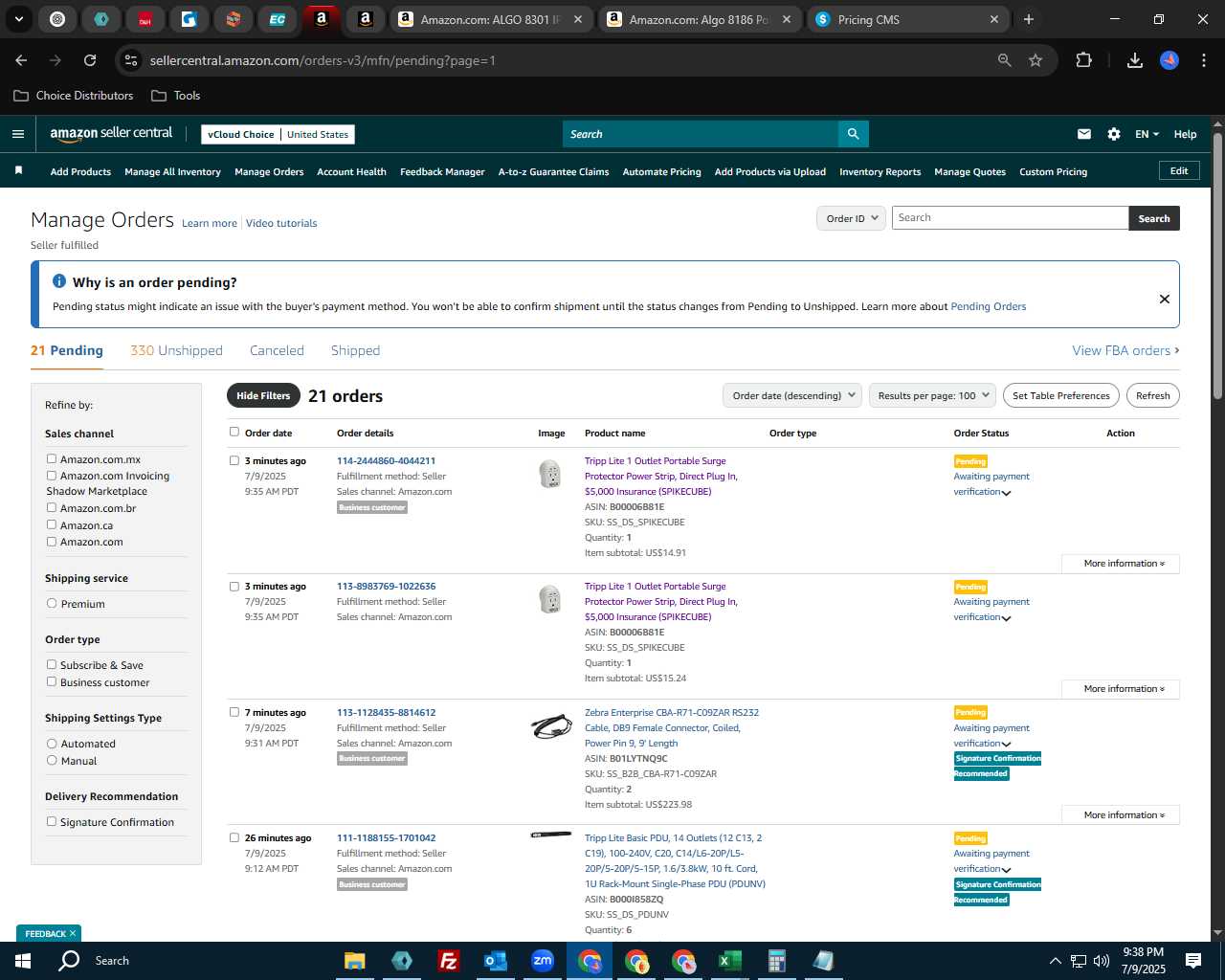Open Excel from the taskbar
Image resolution: width=1225 pixels, height=980 pixels.
729,961
